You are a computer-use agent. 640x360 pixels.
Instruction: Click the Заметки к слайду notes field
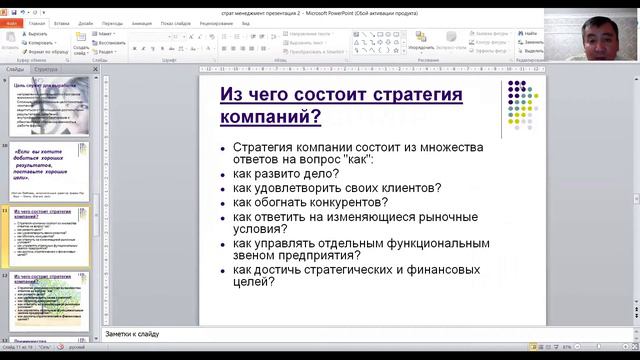(x=367, y=334)
